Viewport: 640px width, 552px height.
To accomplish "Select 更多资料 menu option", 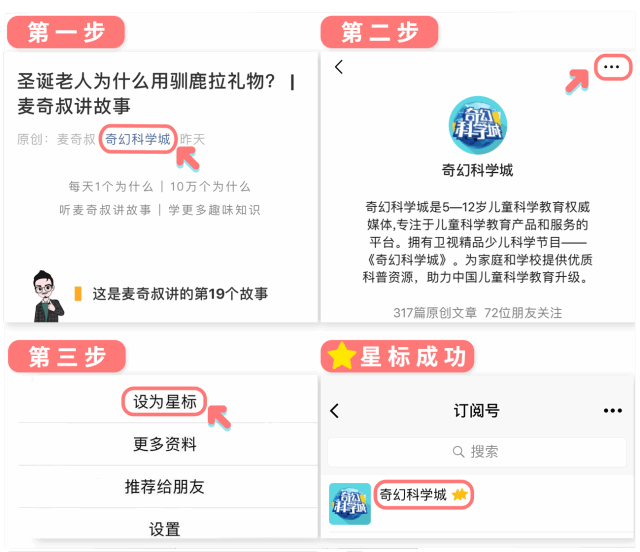I will pyautogui.click(x=165, y=444).
